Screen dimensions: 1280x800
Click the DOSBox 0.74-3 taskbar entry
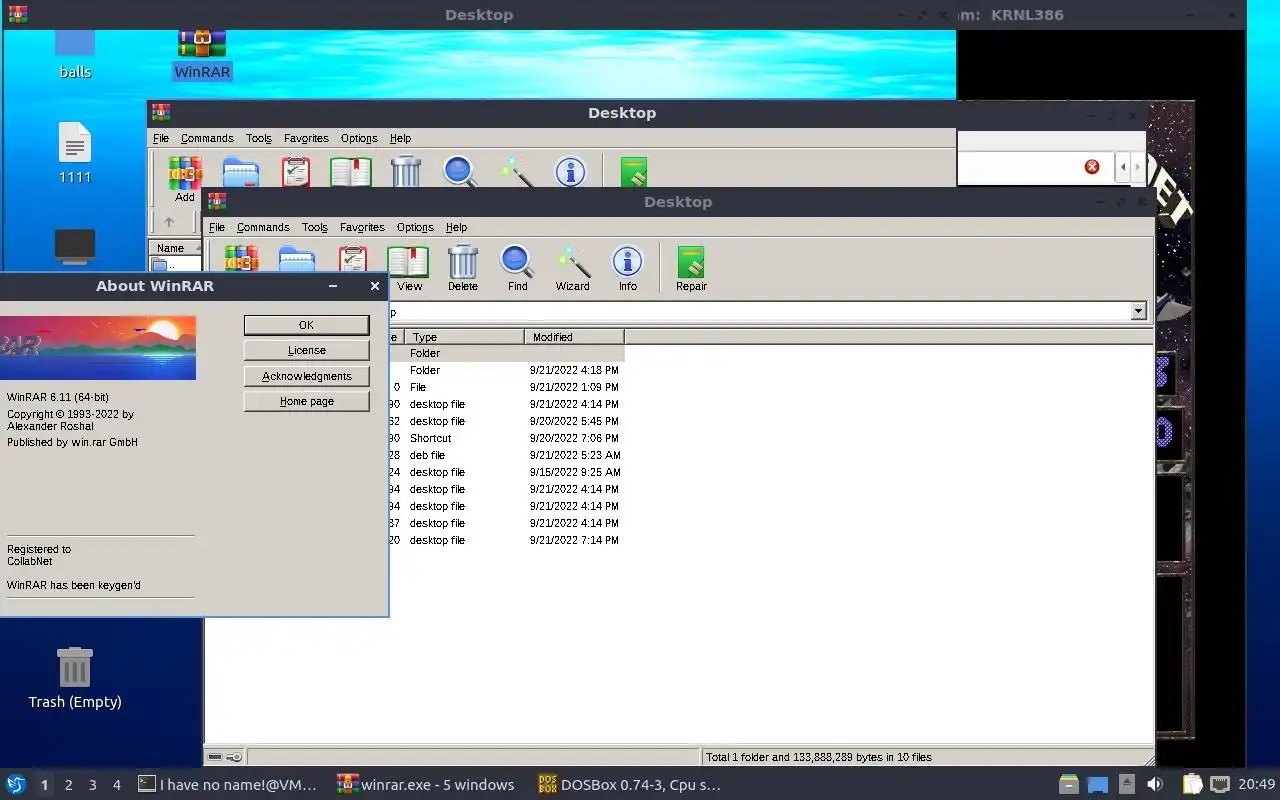629,785
